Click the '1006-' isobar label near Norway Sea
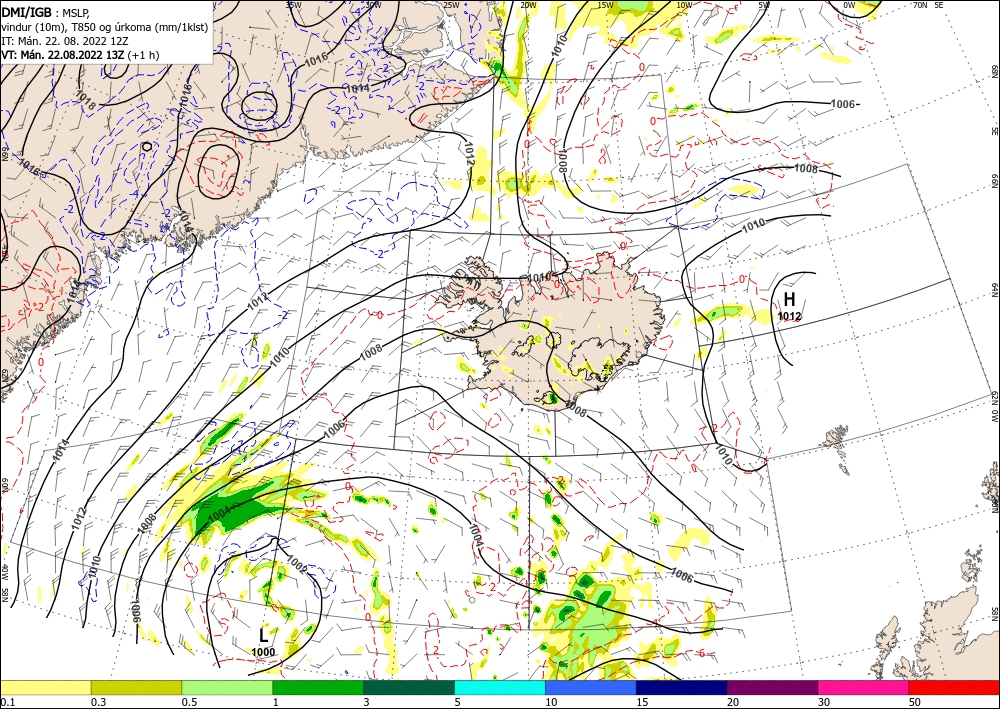Viewport: 1000px width, 709px height. tap(845, 104)
